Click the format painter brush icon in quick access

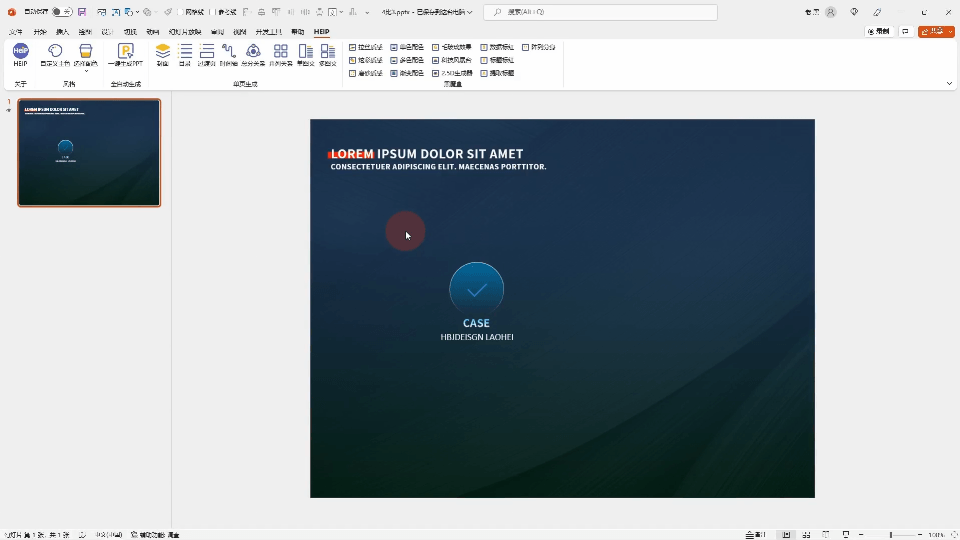click(x=168, y=12)
